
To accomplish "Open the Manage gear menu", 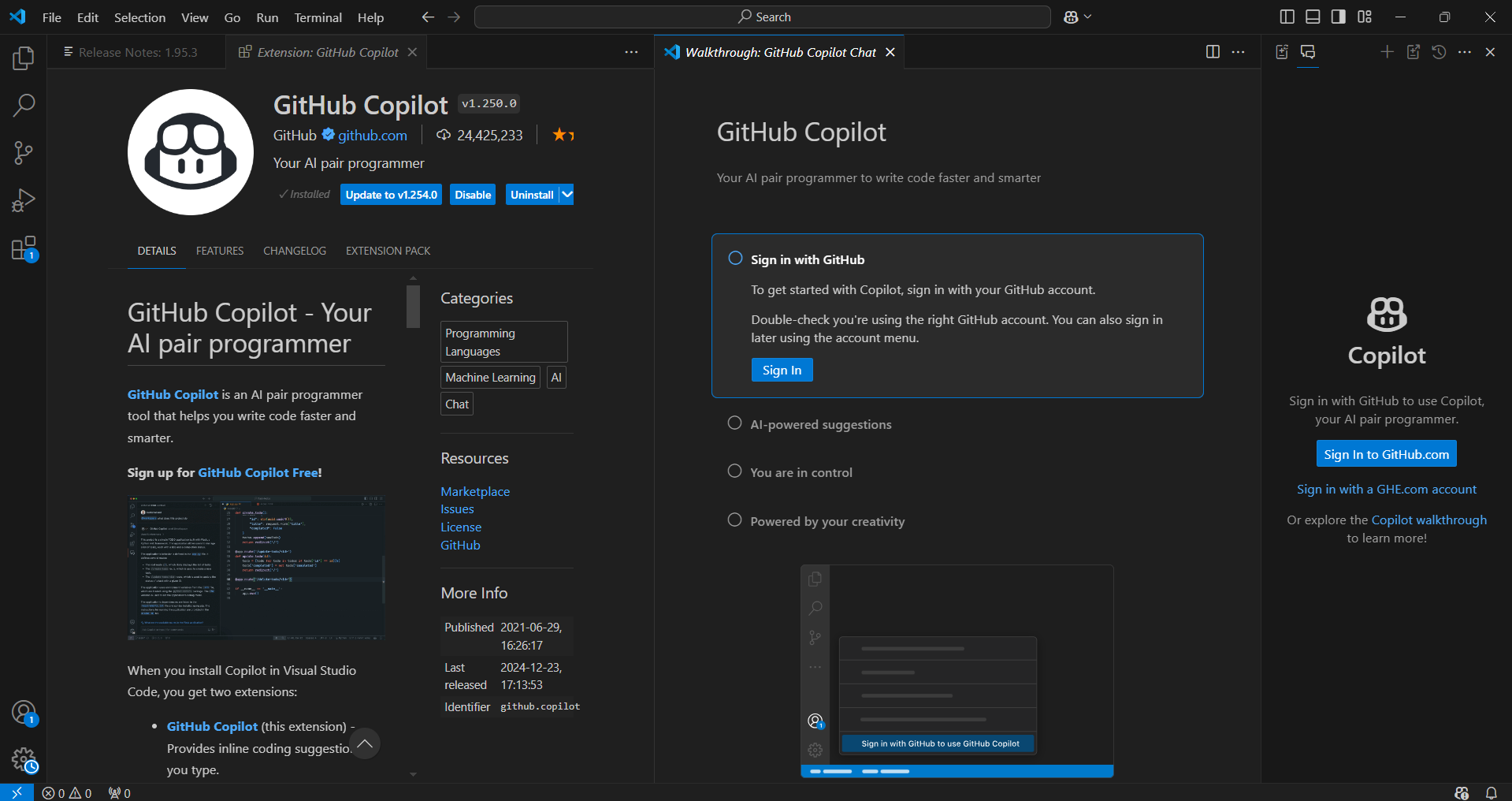I will [x=23, y=759].
